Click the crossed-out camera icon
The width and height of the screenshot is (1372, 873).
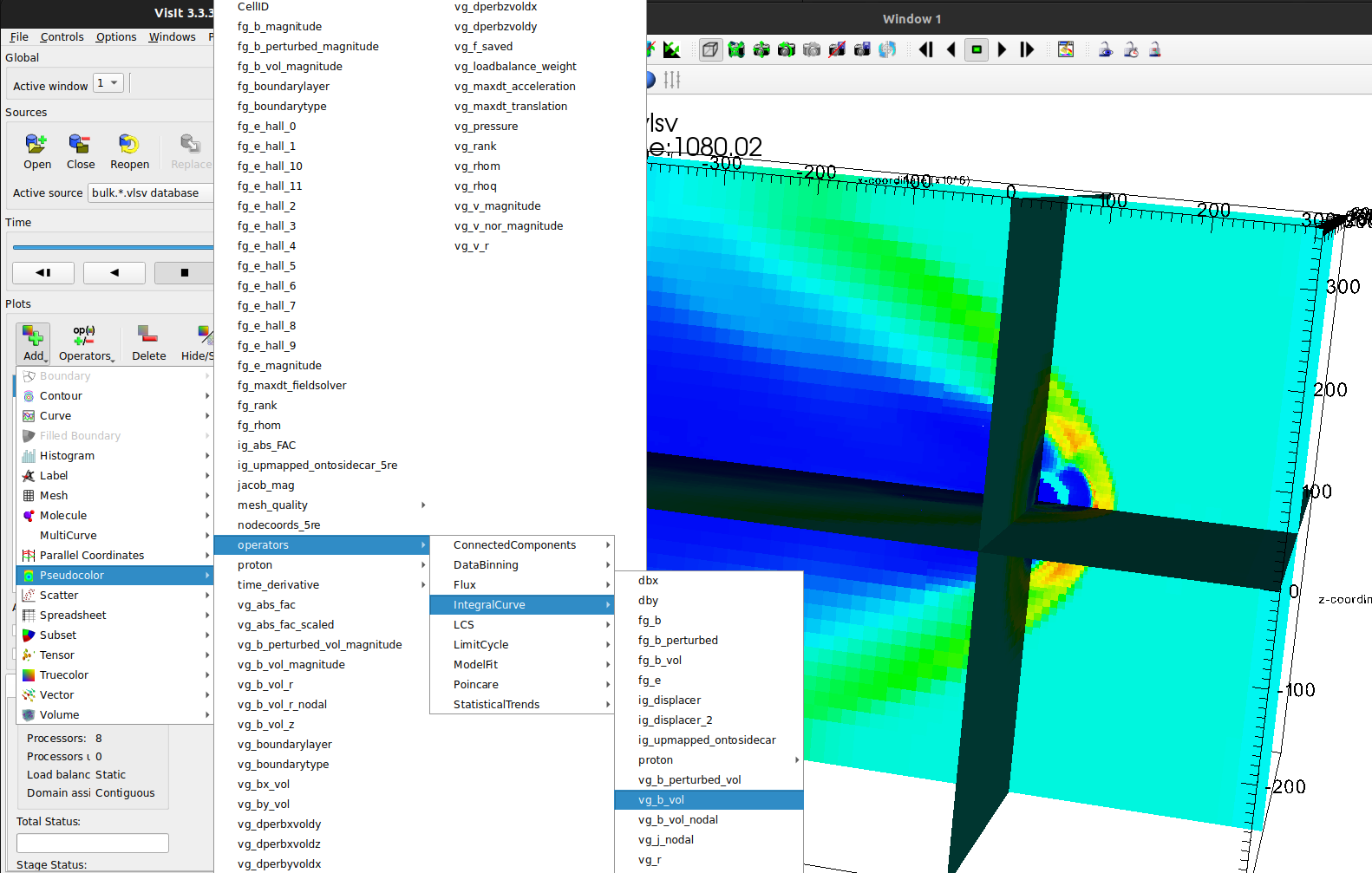(x=836, y=49)
